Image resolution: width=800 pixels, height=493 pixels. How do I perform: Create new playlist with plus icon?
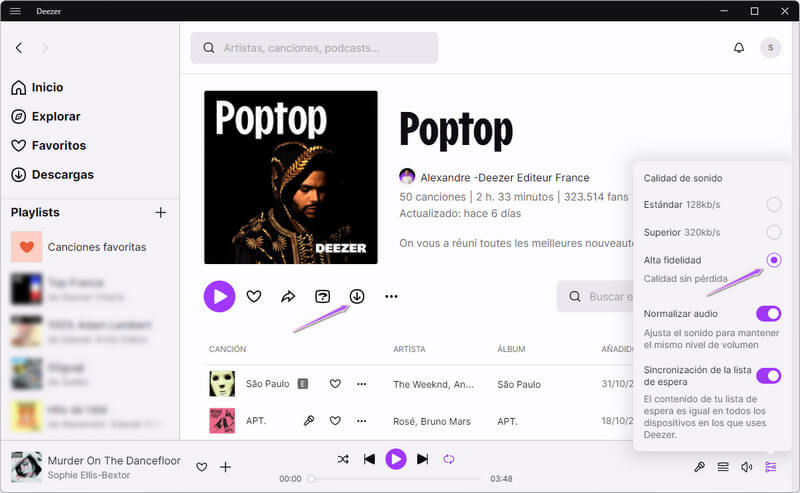(161, 212)
